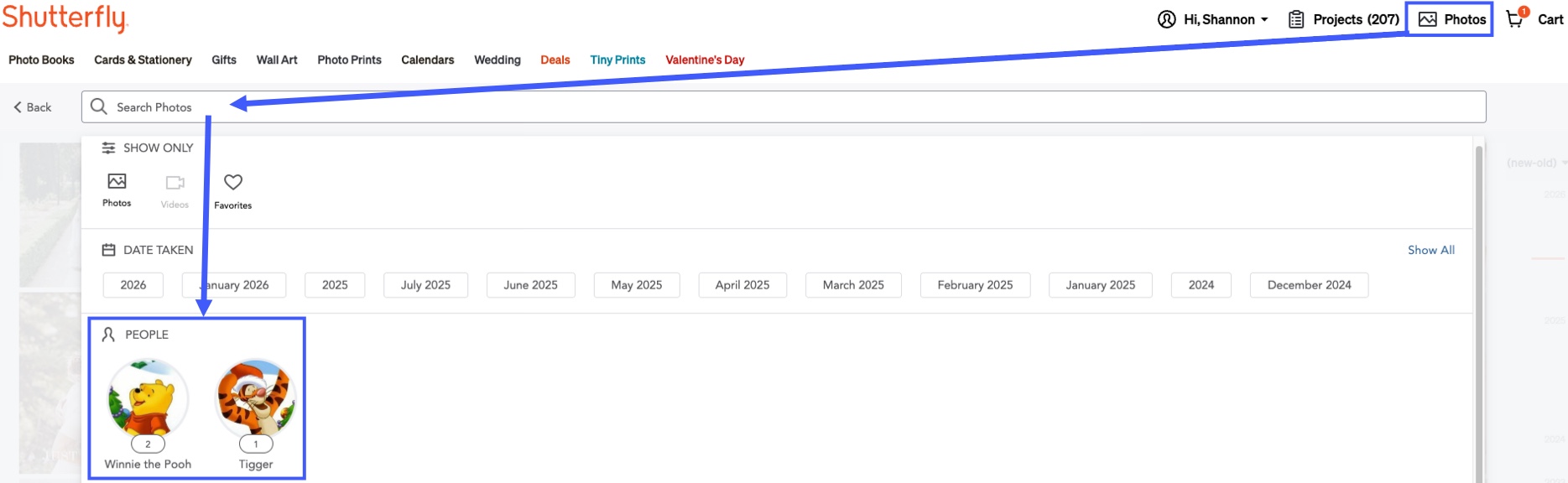The image size is (1568, 483).
Task: Filter by date 2024
Action: point(1201,285)
